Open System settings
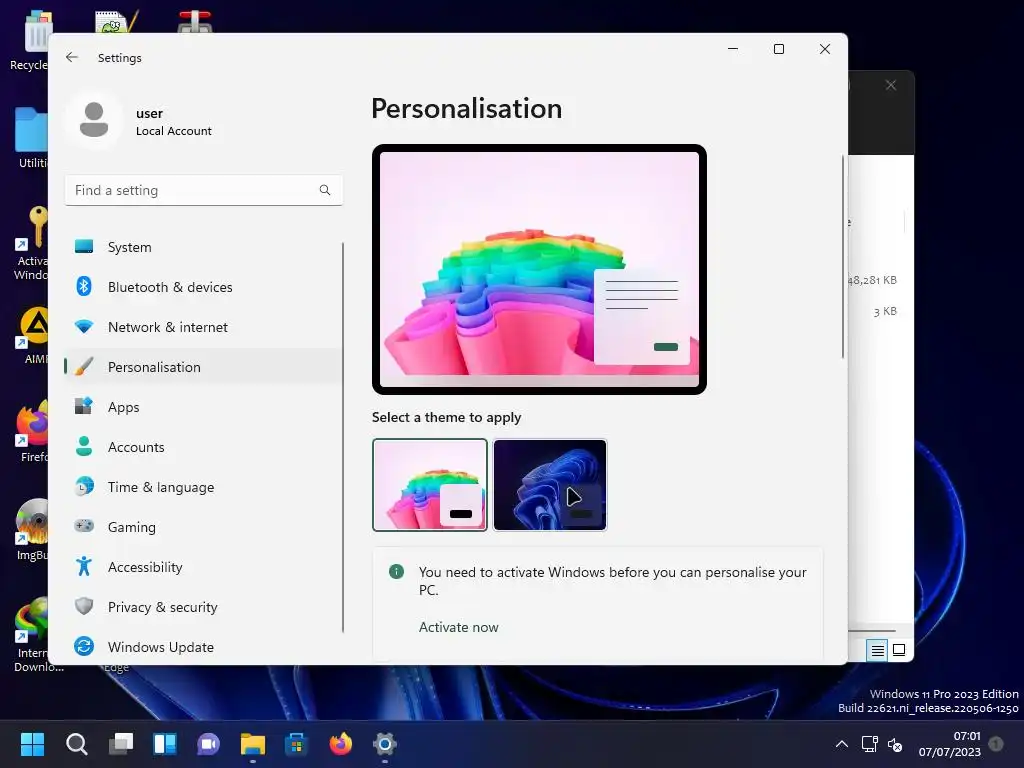The width and height of the screenshot is (1024, 768). pyautogui.click(x=203, y=247)
